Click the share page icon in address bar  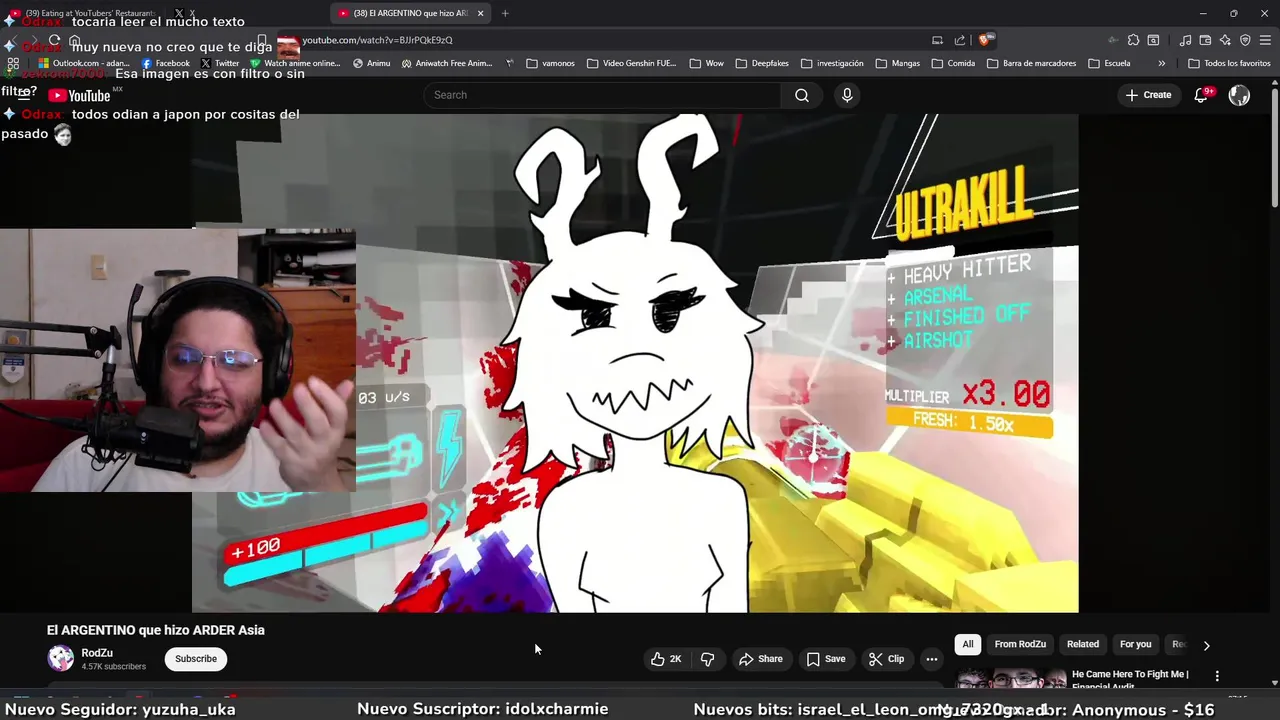click(x=960, y=40)
